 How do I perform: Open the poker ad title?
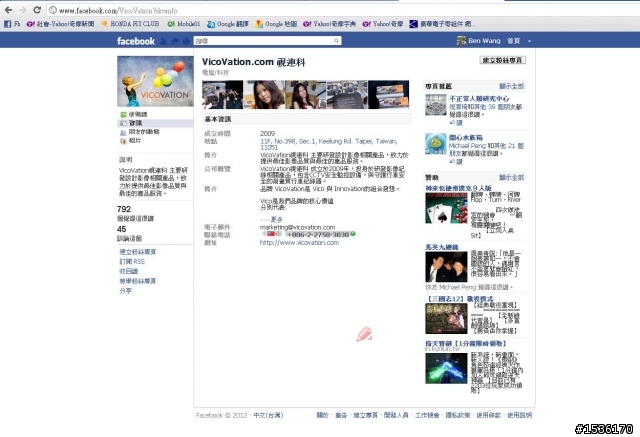(458, 188)
